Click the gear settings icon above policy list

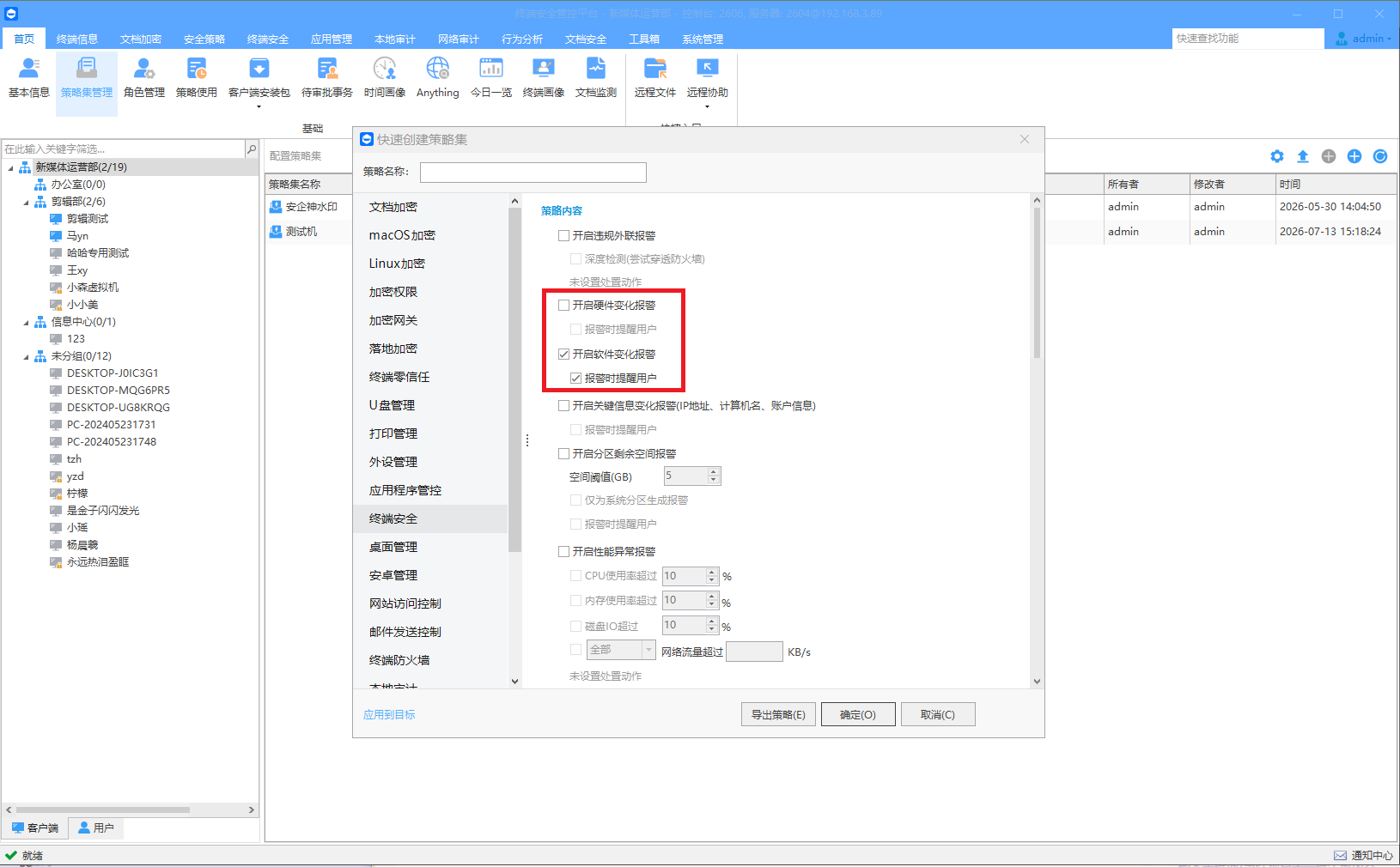1277,156
